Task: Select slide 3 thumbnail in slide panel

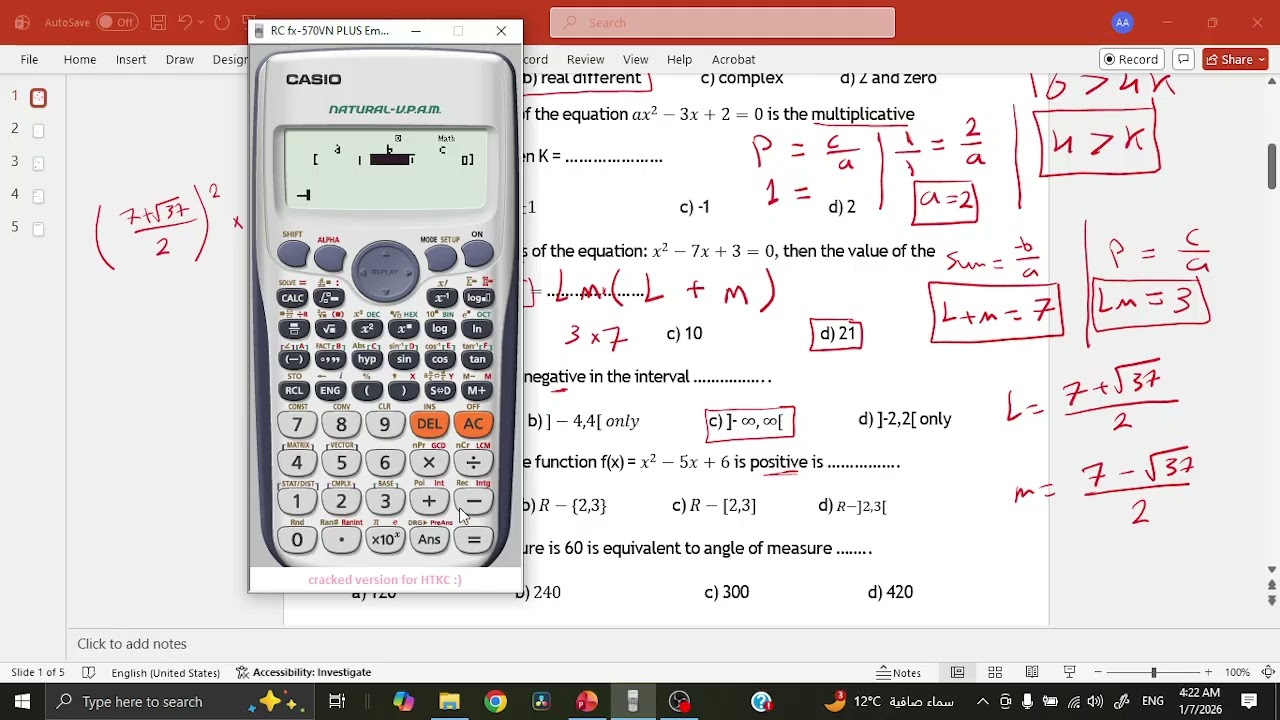Action: 38,163
